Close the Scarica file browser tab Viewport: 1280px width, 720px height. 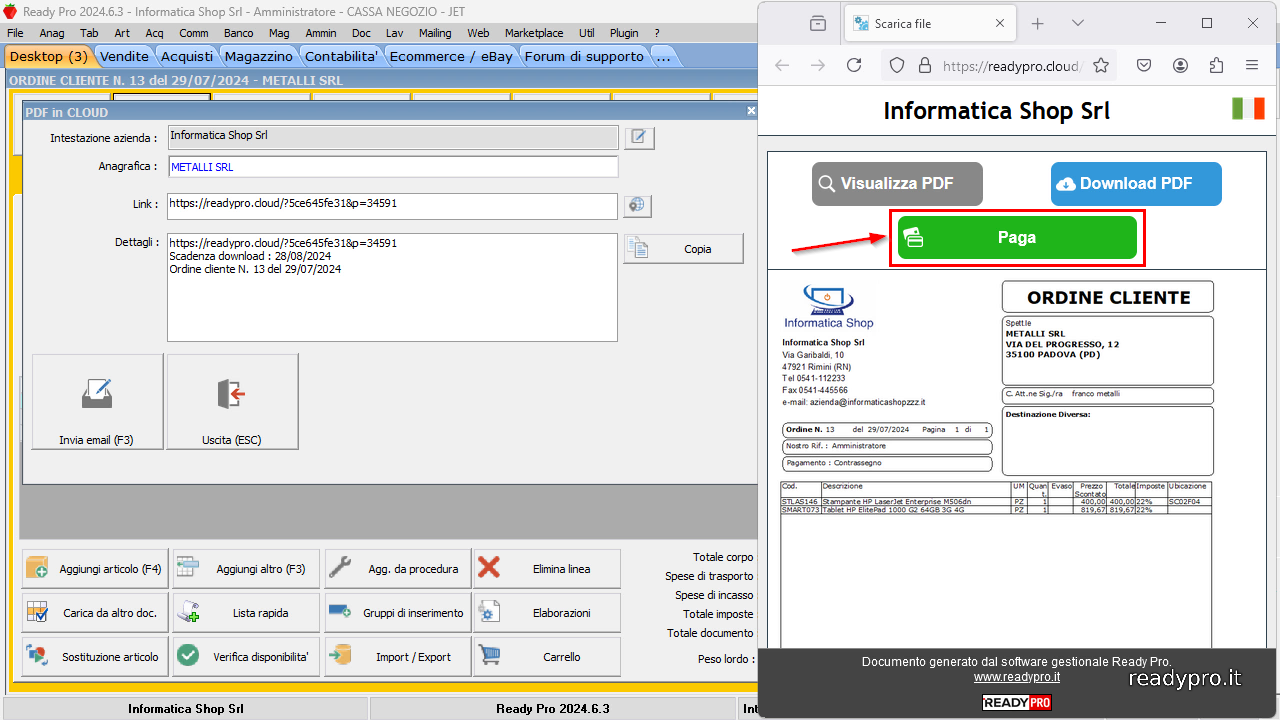coord(1000,23)
